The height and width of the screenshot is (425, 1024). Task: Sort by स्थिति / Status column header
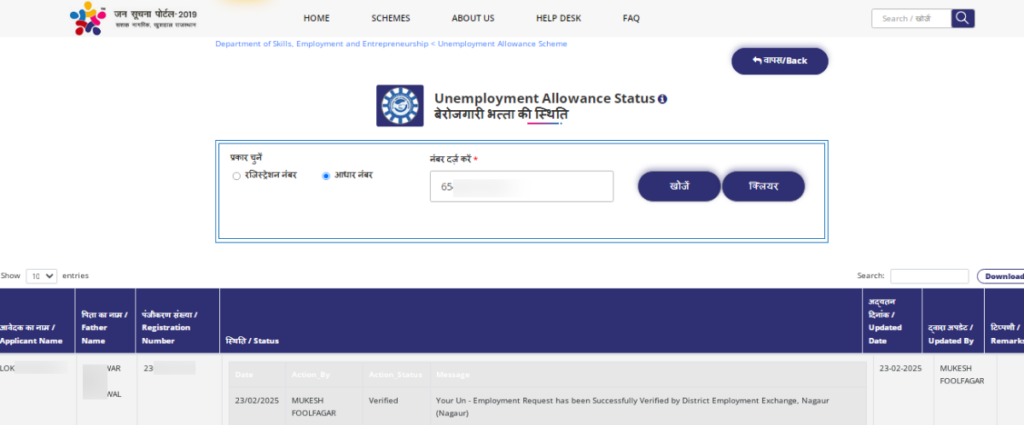(x=541, y=321)
